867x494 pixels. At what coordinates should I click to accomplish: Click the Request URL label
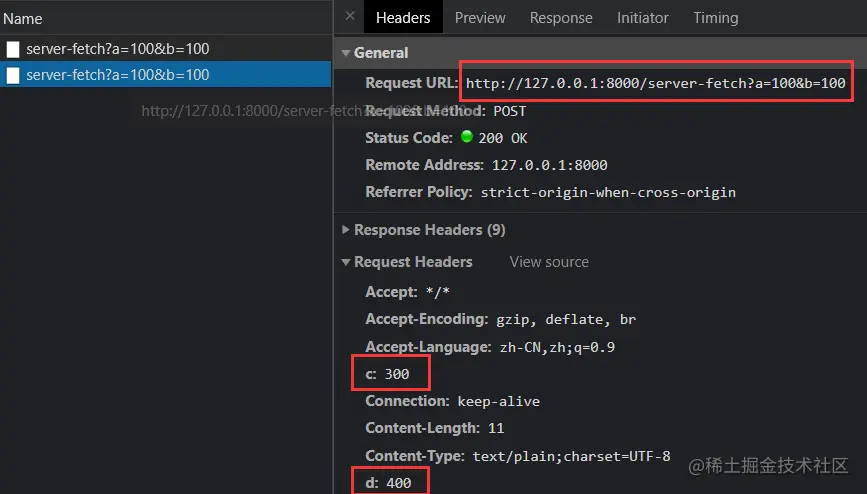tap(411, 83)
